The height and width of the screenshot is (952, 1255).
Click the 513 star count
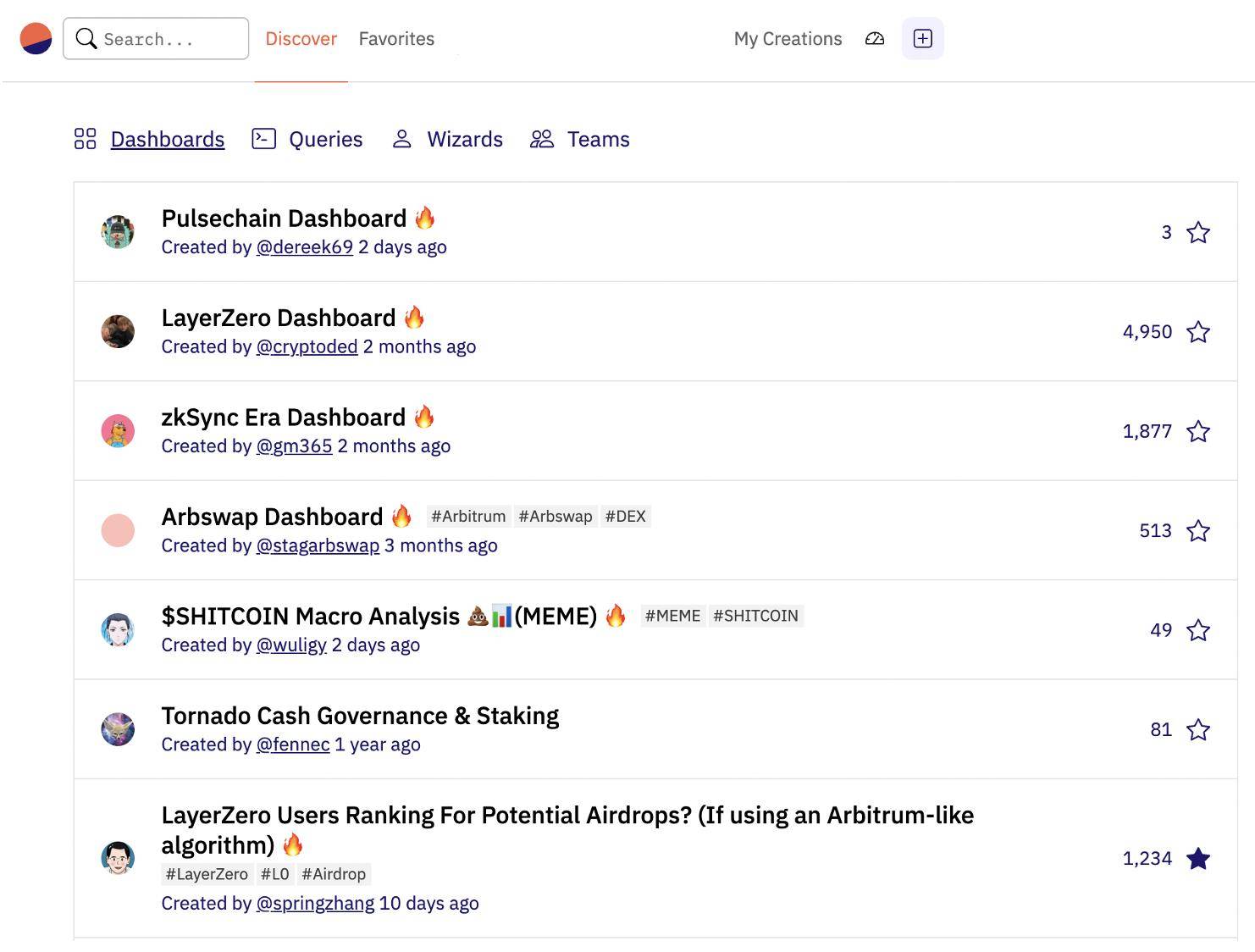click(1156, 531)
